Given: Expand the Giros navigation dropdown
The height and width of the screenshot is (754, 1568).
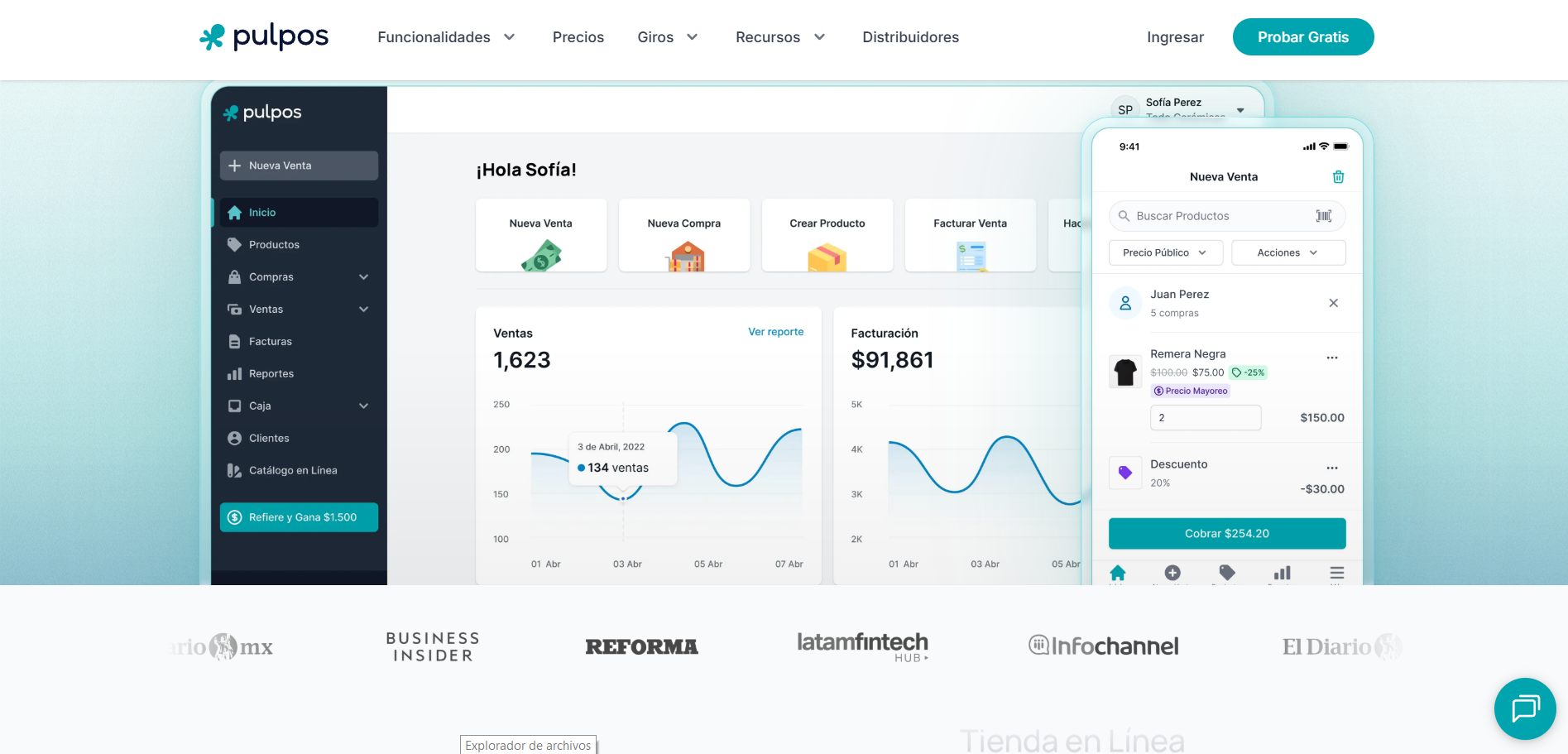Looking at the screenshot, I should click(x=667, y=37).
